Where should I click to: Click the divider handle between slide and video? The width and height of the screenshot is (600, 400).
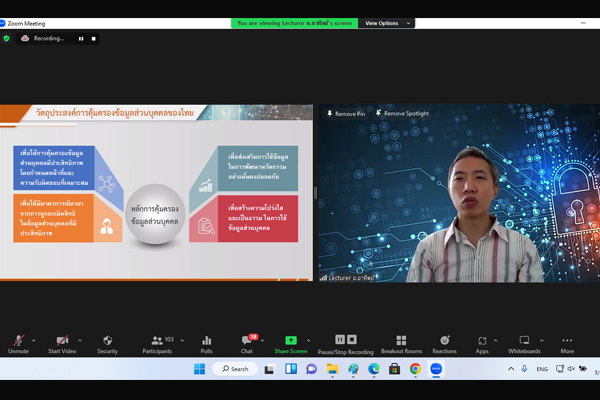point(315,193)
